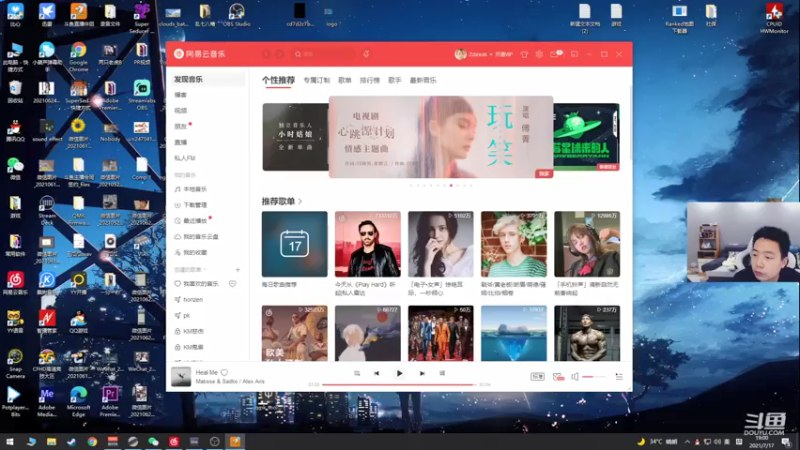Click the search input field
This screenshot has height=450, width=800.
coord(323,54)
